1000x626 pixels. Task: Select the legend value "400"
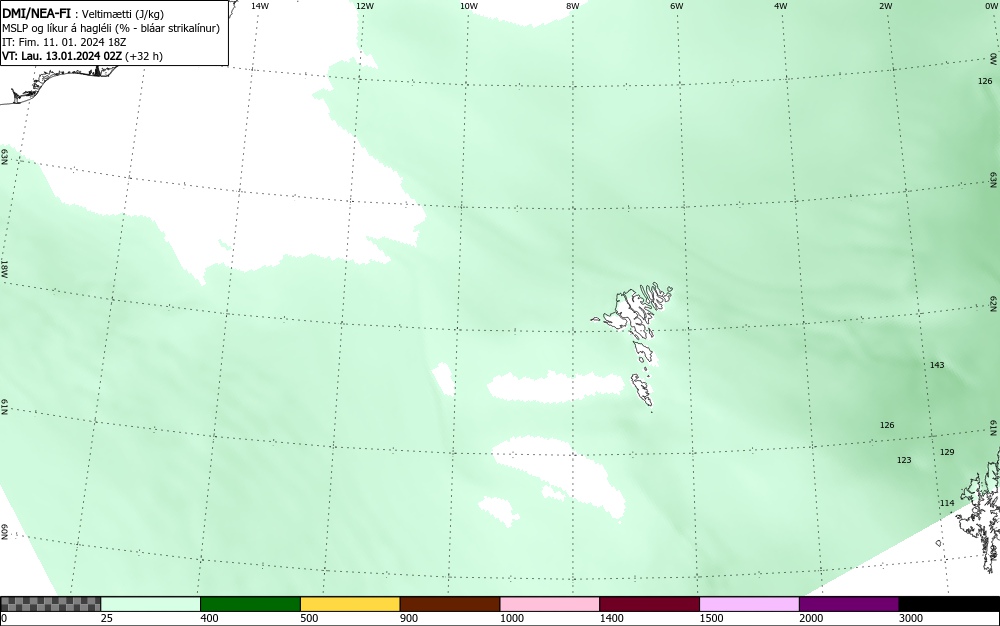click(x=209, y=618)
